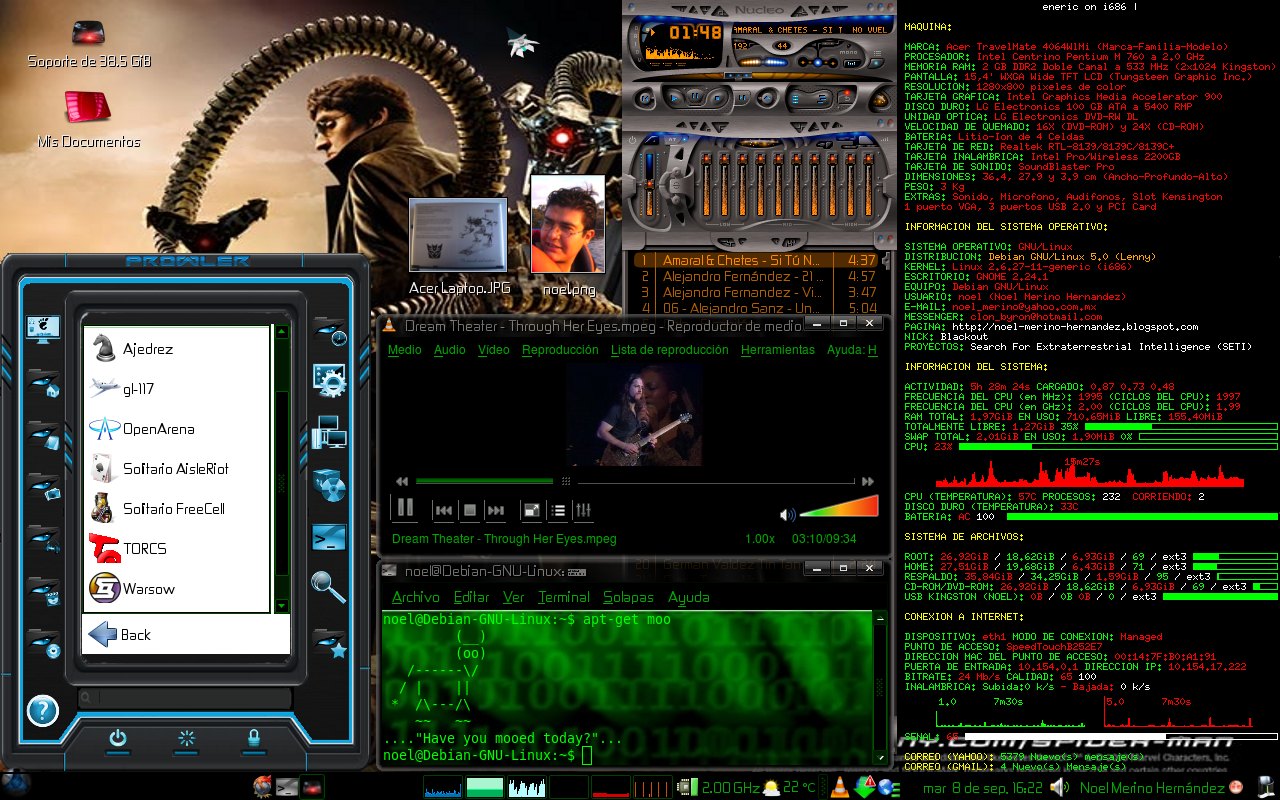The height and width of the screenshot is (800, 1280).
Task: Pause the Dream Theater video in VLC
Action: pos(405,508)
